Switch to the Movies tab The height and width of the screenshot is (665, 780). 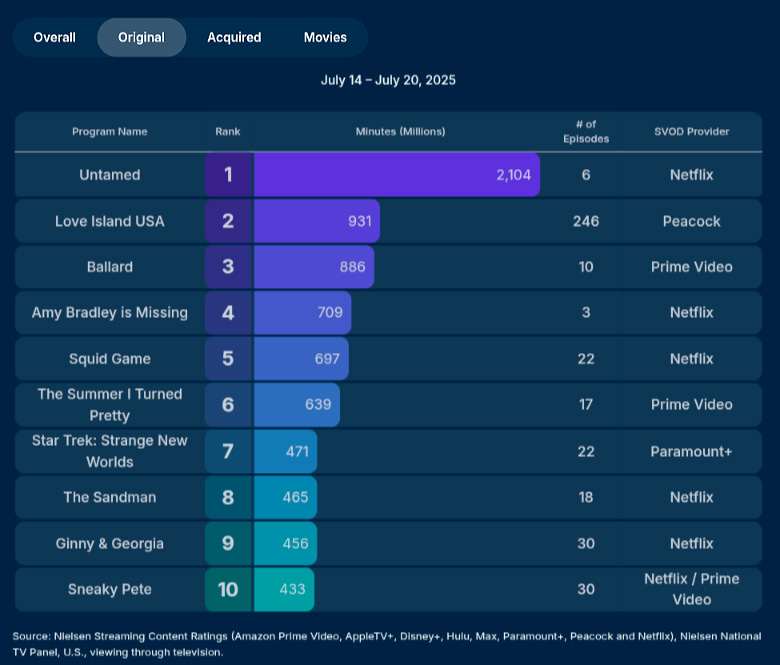pyautogui.click(x=325, y=37)
